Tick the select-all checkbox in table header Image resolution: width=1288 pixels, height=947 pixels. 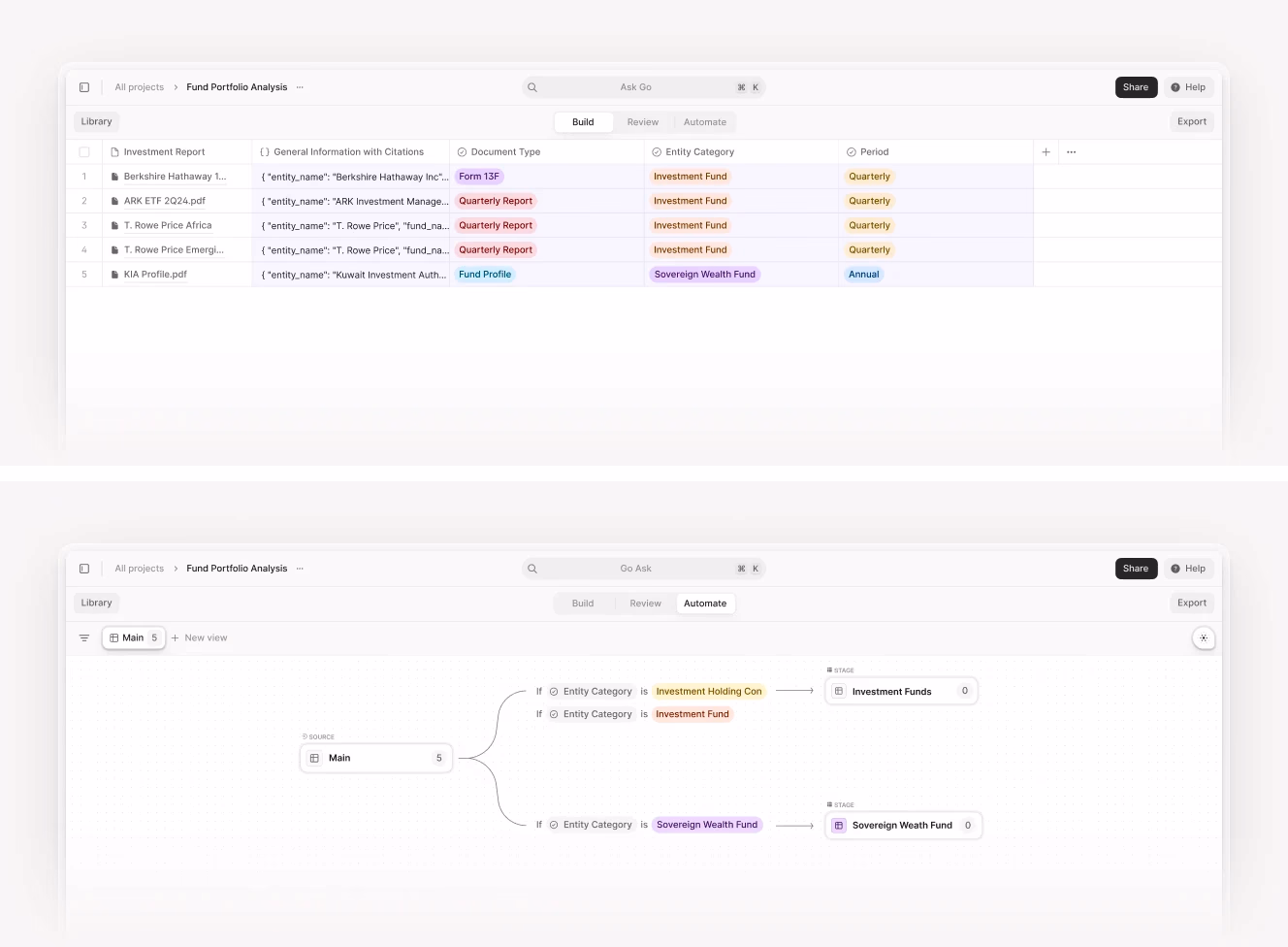[x=84, y=152]
